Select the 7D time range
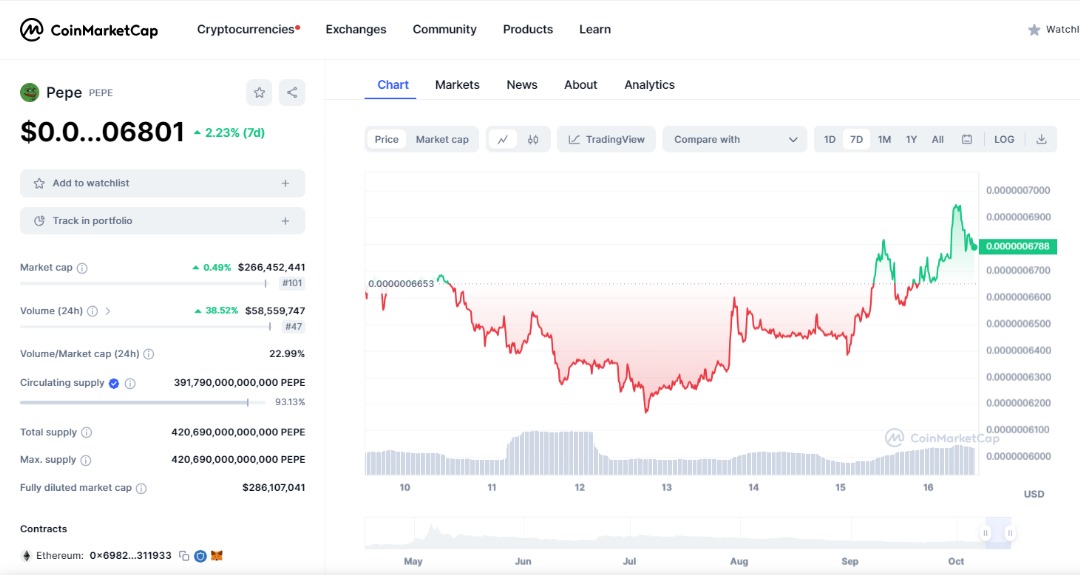This screenshot has width=1080, height=575. 856,139
